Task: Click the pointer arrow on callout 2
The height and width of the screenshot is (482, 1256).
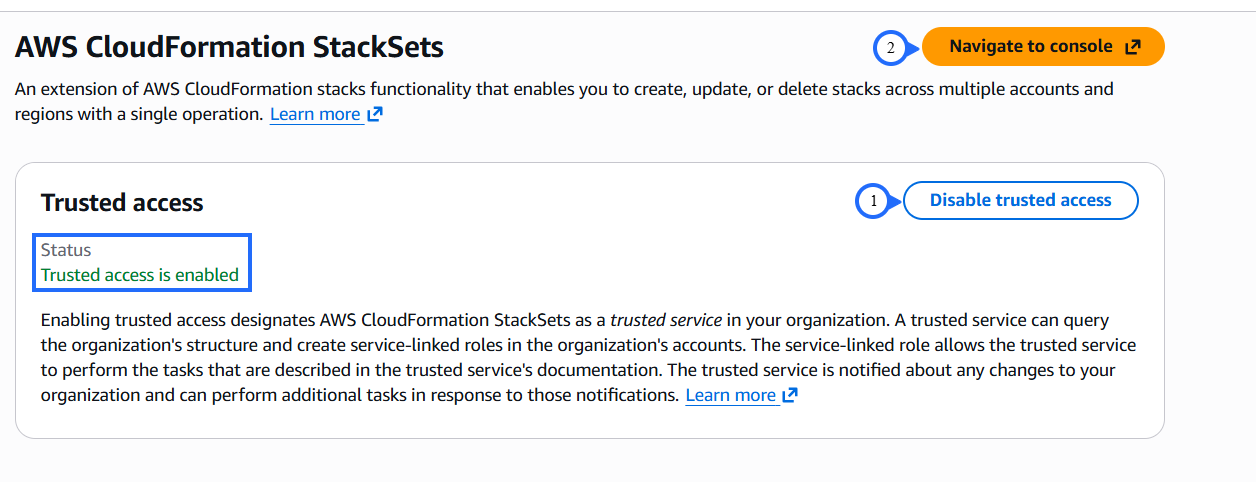Action: click(x=915, y=47)
